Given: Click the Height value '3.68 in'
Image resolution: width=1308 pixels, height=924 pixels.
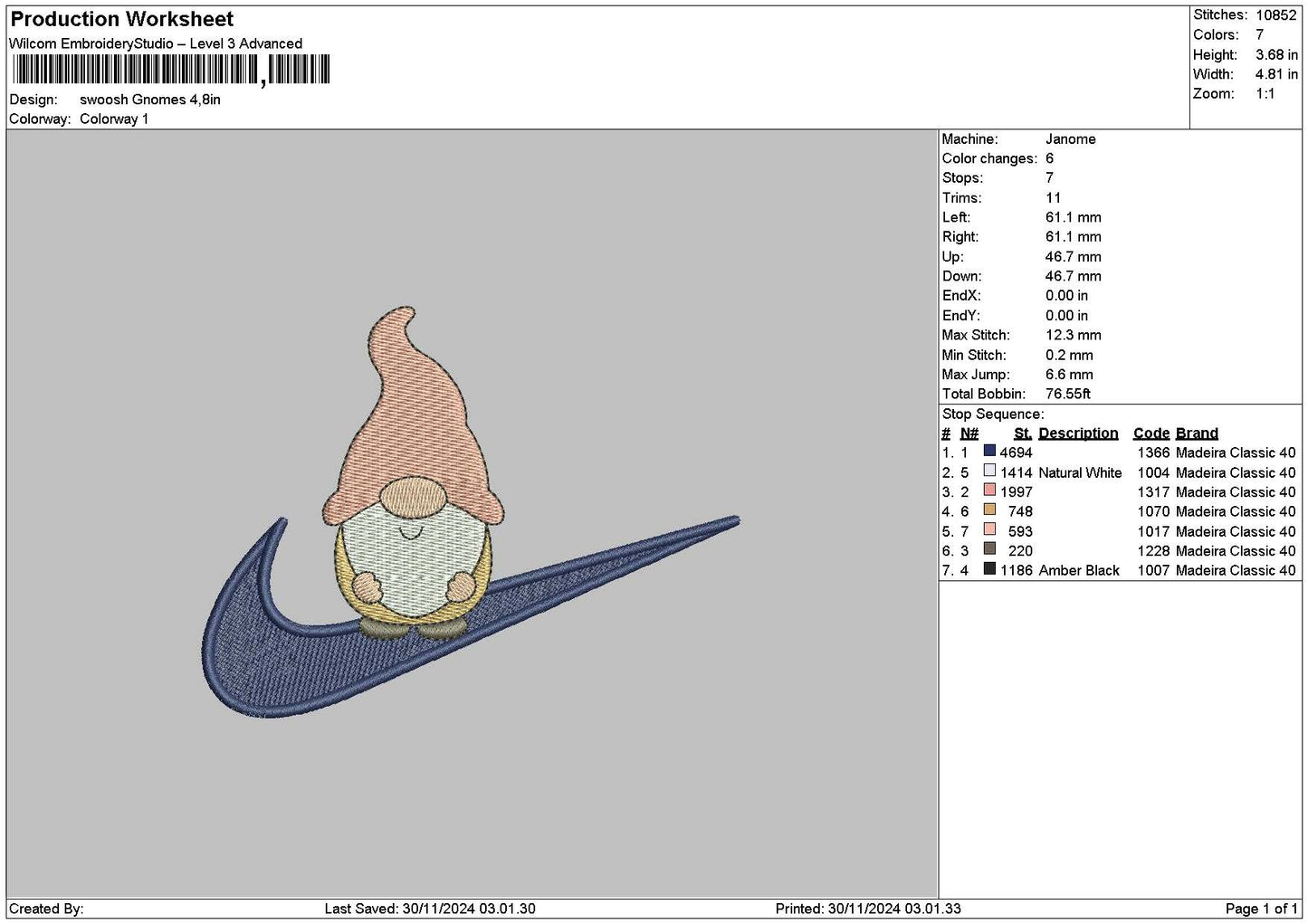Looking at the screenshot, I should (1276, 55).
